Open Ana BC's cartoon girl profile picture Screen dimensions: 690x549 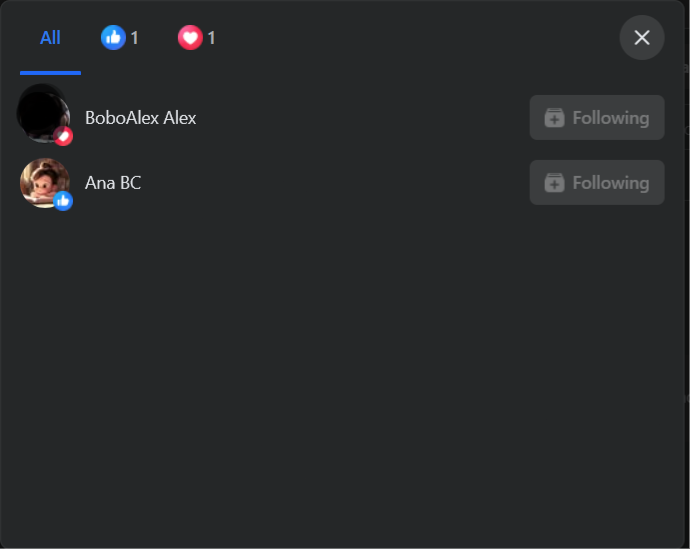click(44, 183)
